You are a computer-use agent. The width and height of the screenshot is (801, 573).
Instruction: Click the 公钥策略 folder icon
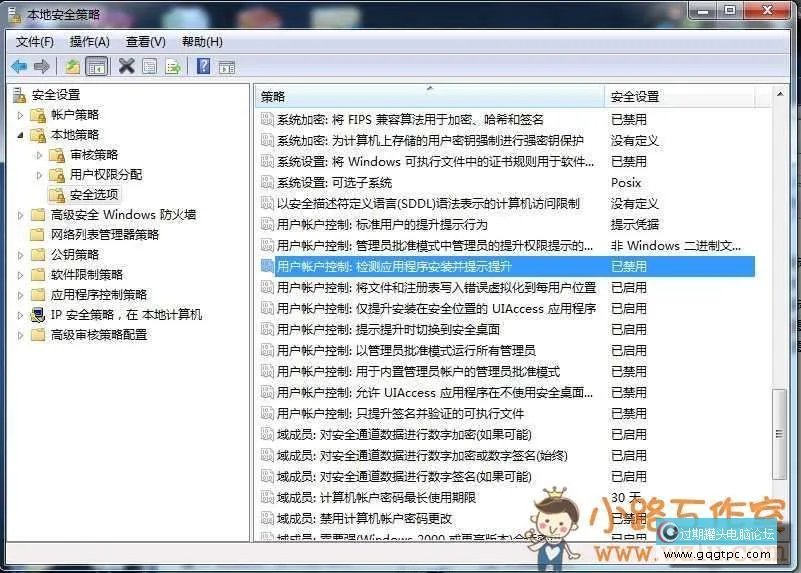tap(38, 254)
